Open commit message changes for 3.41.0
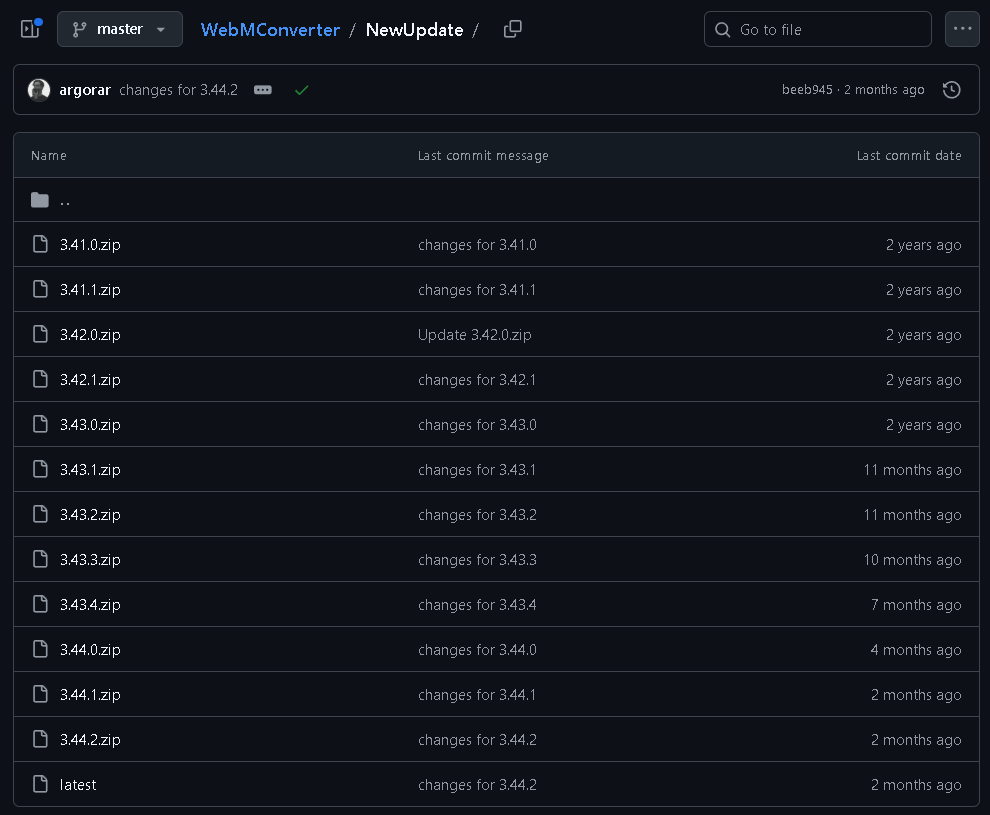The height and width of the screenshot is (815, 990). [477, 245]
